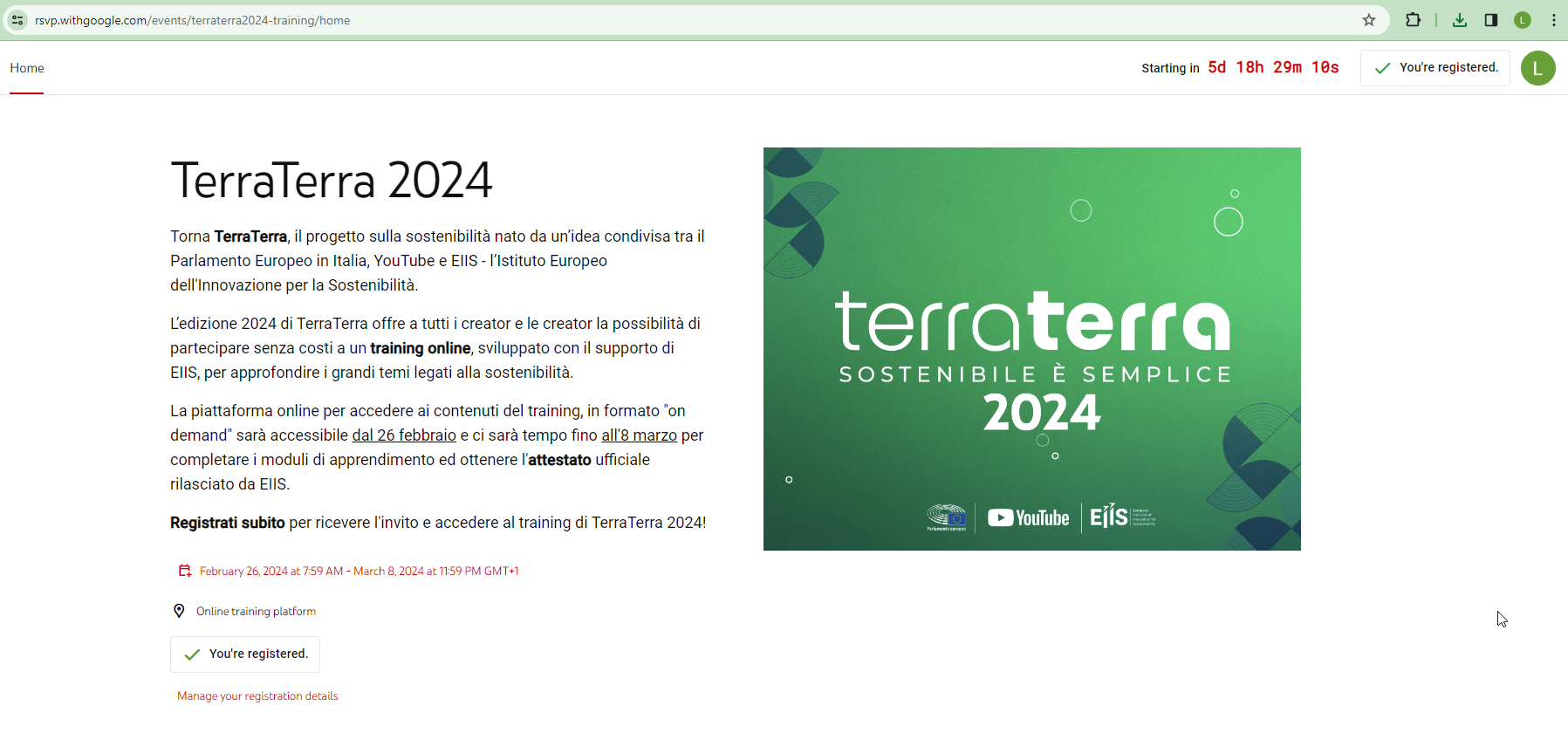Click the add-to-calendar icon beside event dates
Screen dimensions: 1568x733
(x=185, y=571)
